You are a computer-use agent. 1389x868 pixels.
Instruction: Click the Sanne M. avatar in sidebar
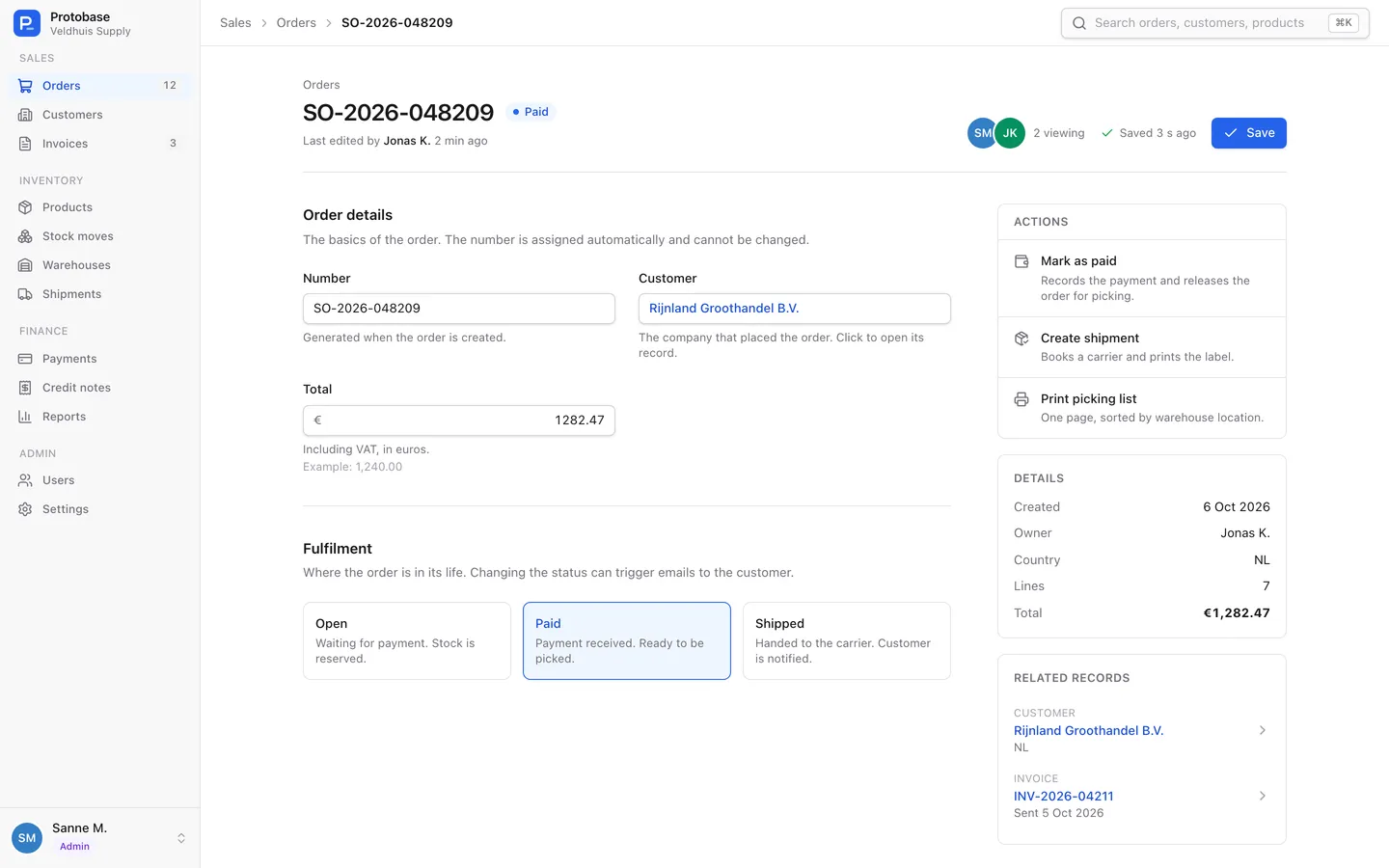coord(27,838)
